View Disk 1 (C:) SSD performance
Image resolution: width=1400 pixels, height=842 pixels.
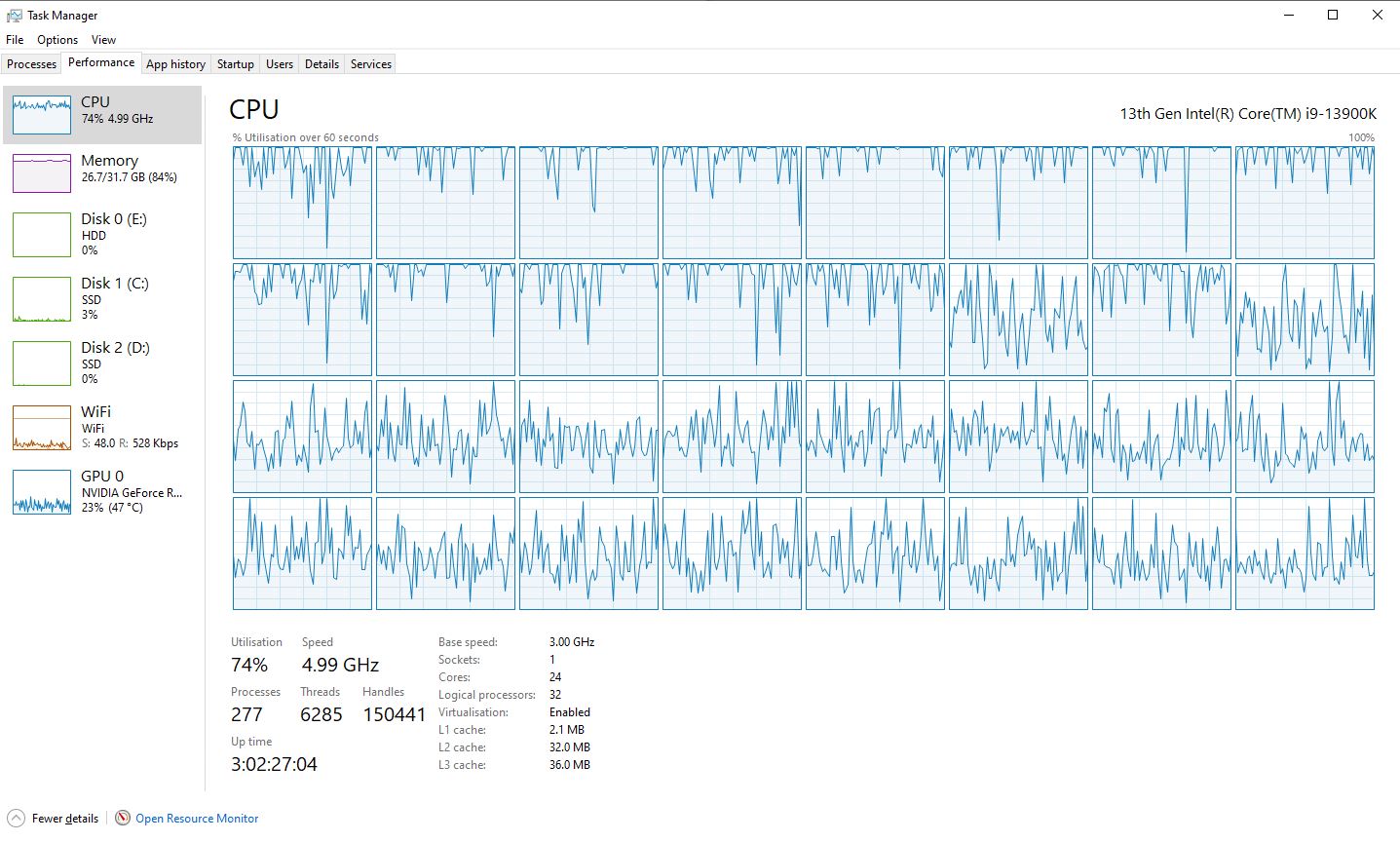click(x=102, y=298)
